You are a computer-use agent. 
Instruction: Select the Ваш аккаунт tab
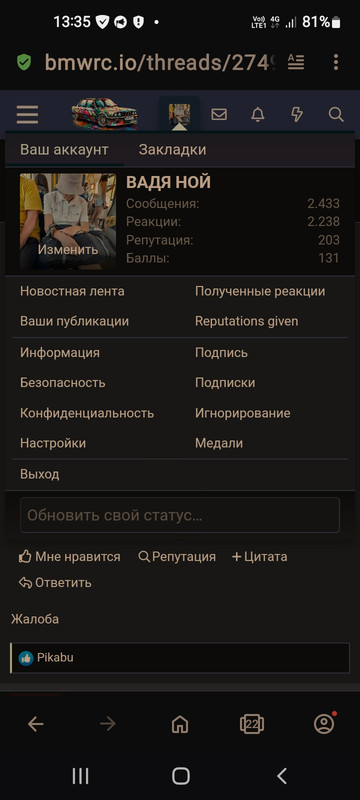click(x=64, y=149)
